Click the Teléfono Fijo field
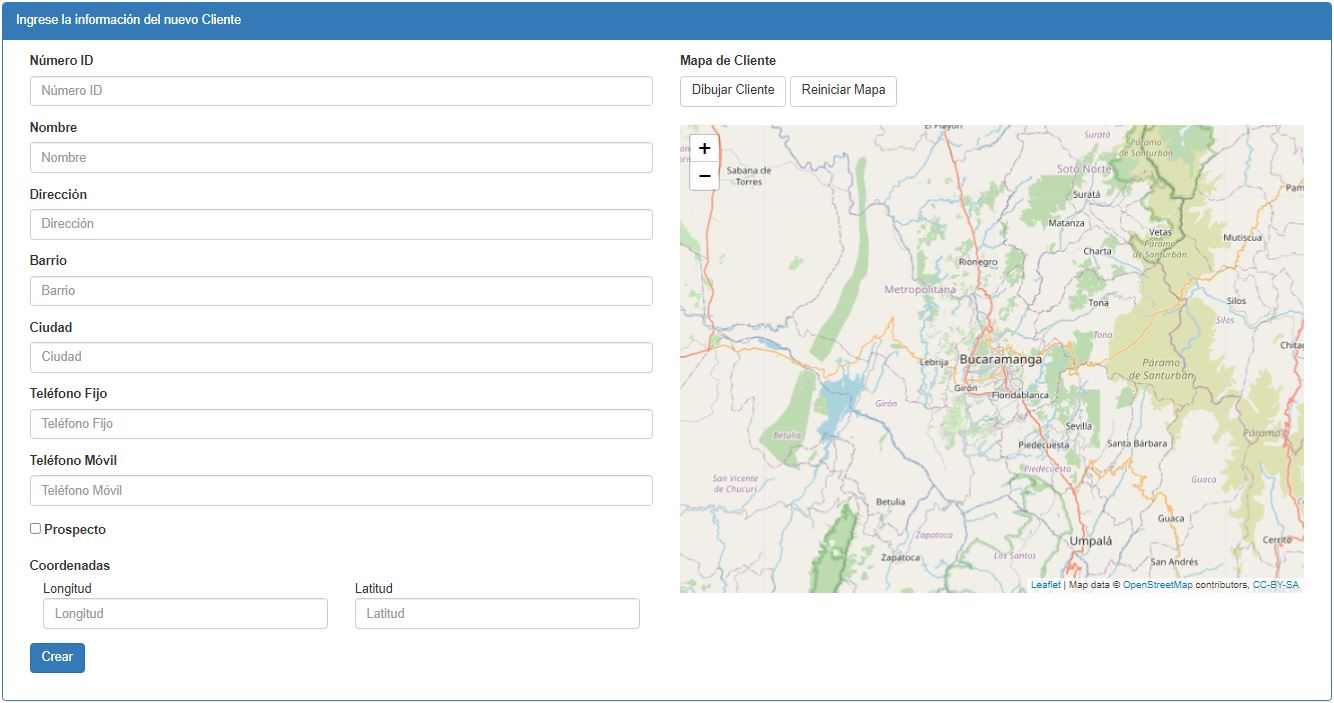The height and width of the screenshot is (703, 1334). [x=341, y=424]
